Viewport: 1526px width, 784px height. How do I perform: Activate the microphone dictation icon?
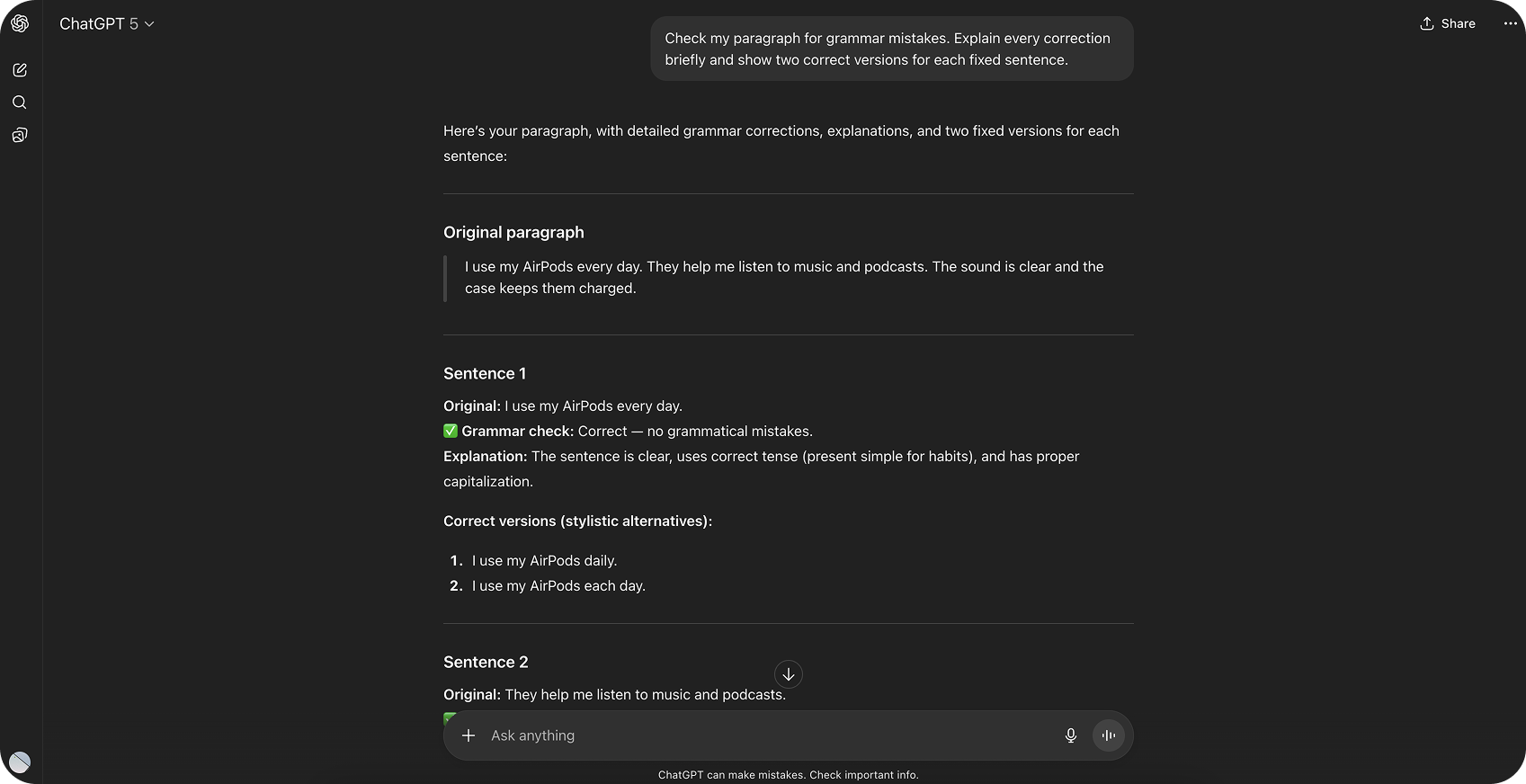click(1070, 735)
